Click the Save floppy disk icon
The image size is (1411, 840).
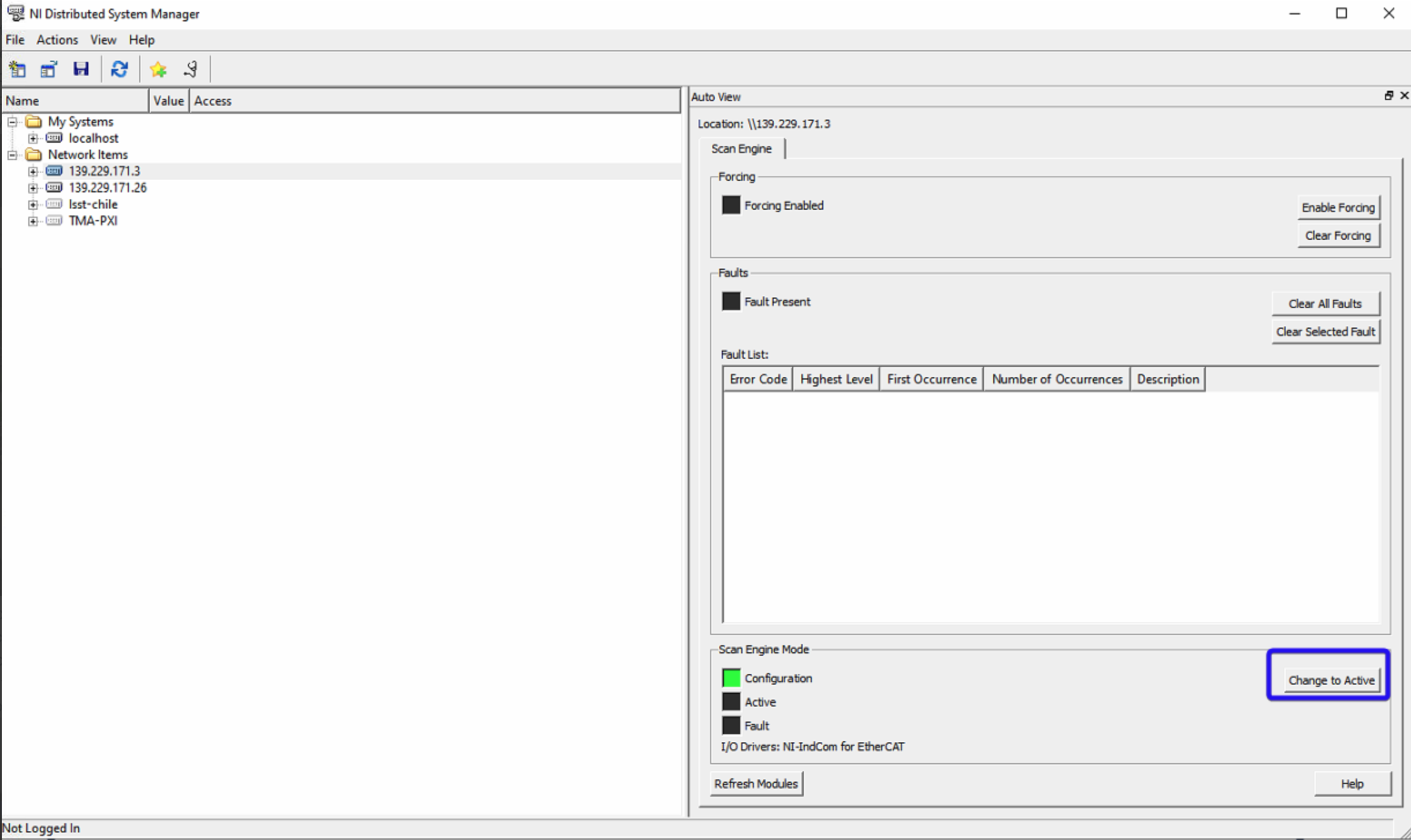tap(81, 69)
